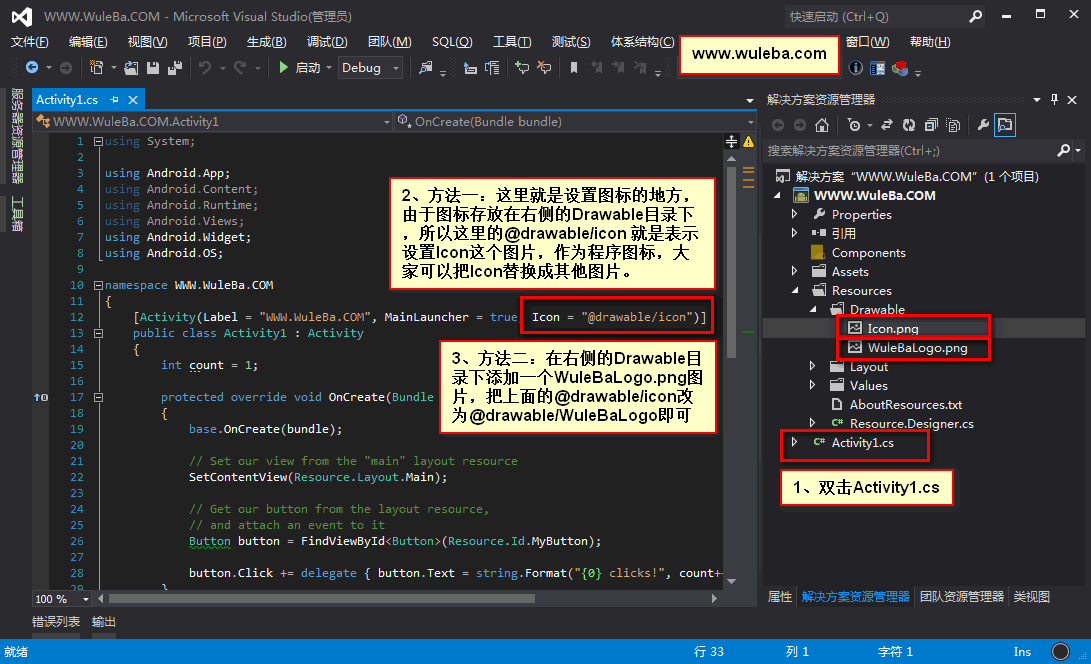The width and height of the screenshot is (1091, 664).
Task: Open the 调试(D) debug menu
Action: 327,42
